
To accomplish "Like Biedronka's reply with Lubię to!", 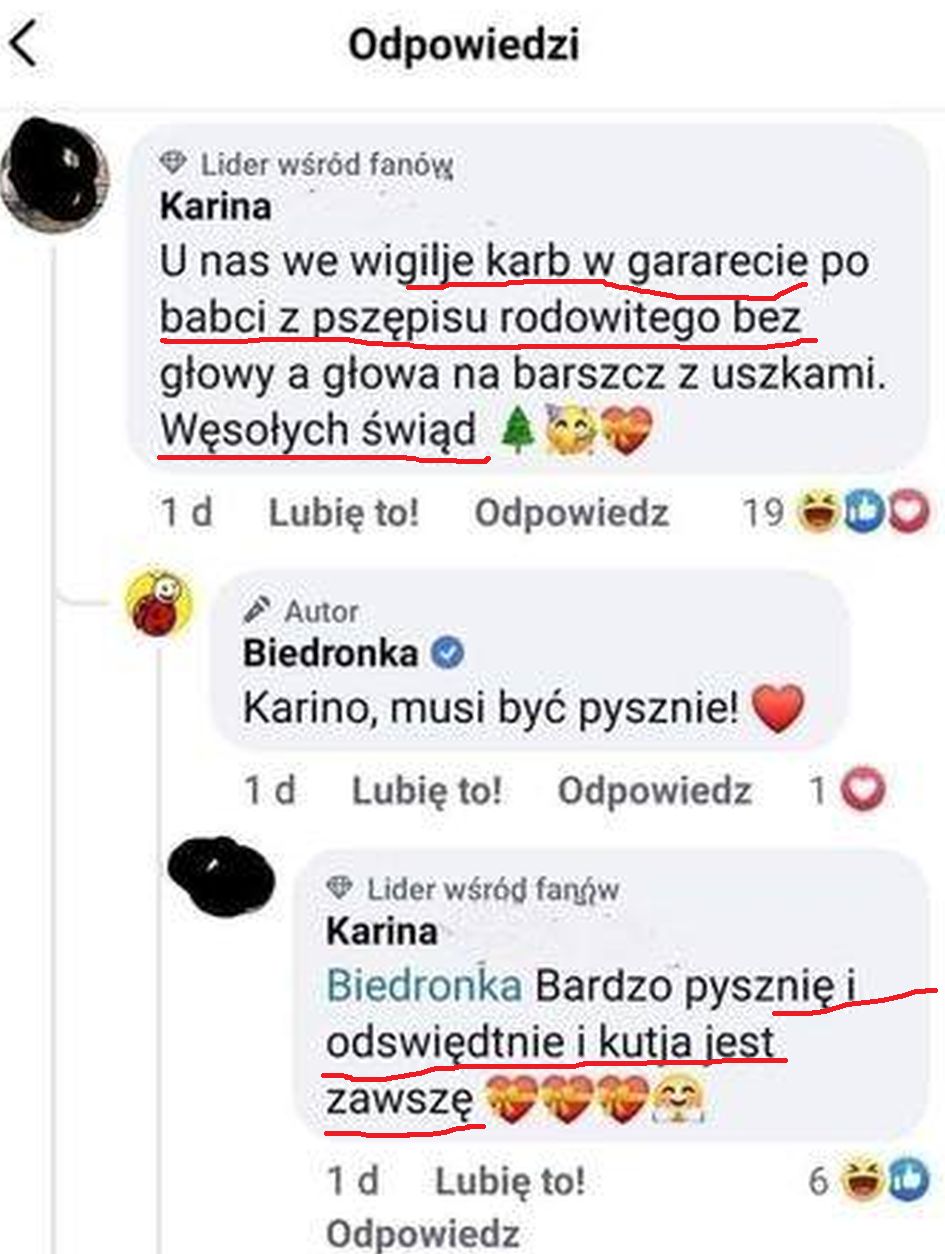I will (426, 791).
